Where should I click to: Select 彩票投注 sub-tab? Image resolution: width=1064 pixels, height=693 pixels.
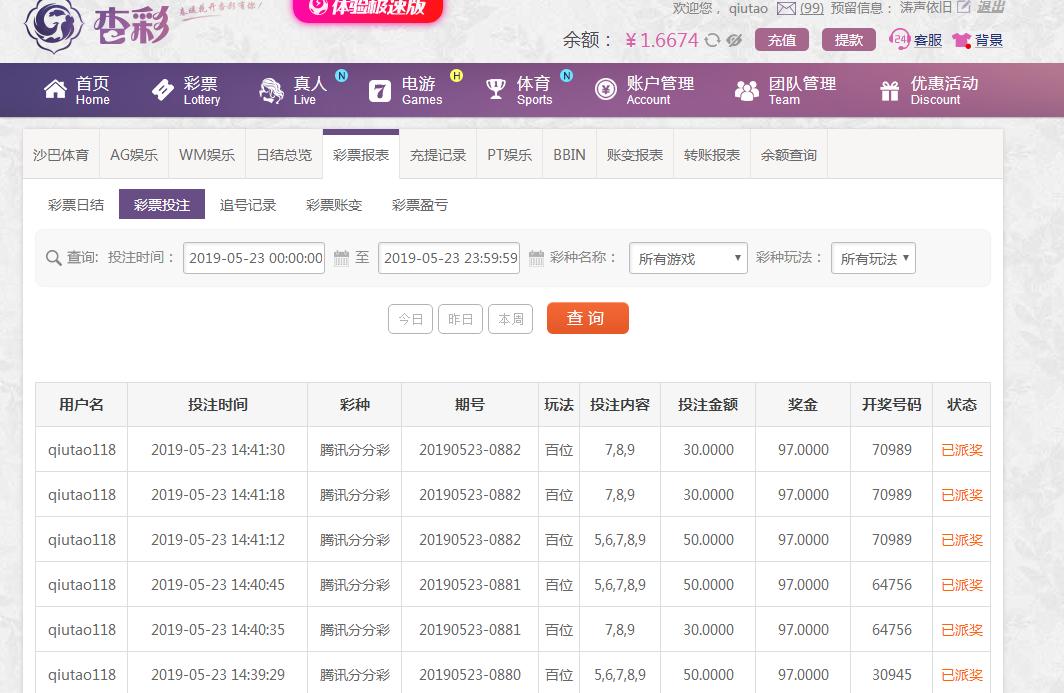point(162,204)
